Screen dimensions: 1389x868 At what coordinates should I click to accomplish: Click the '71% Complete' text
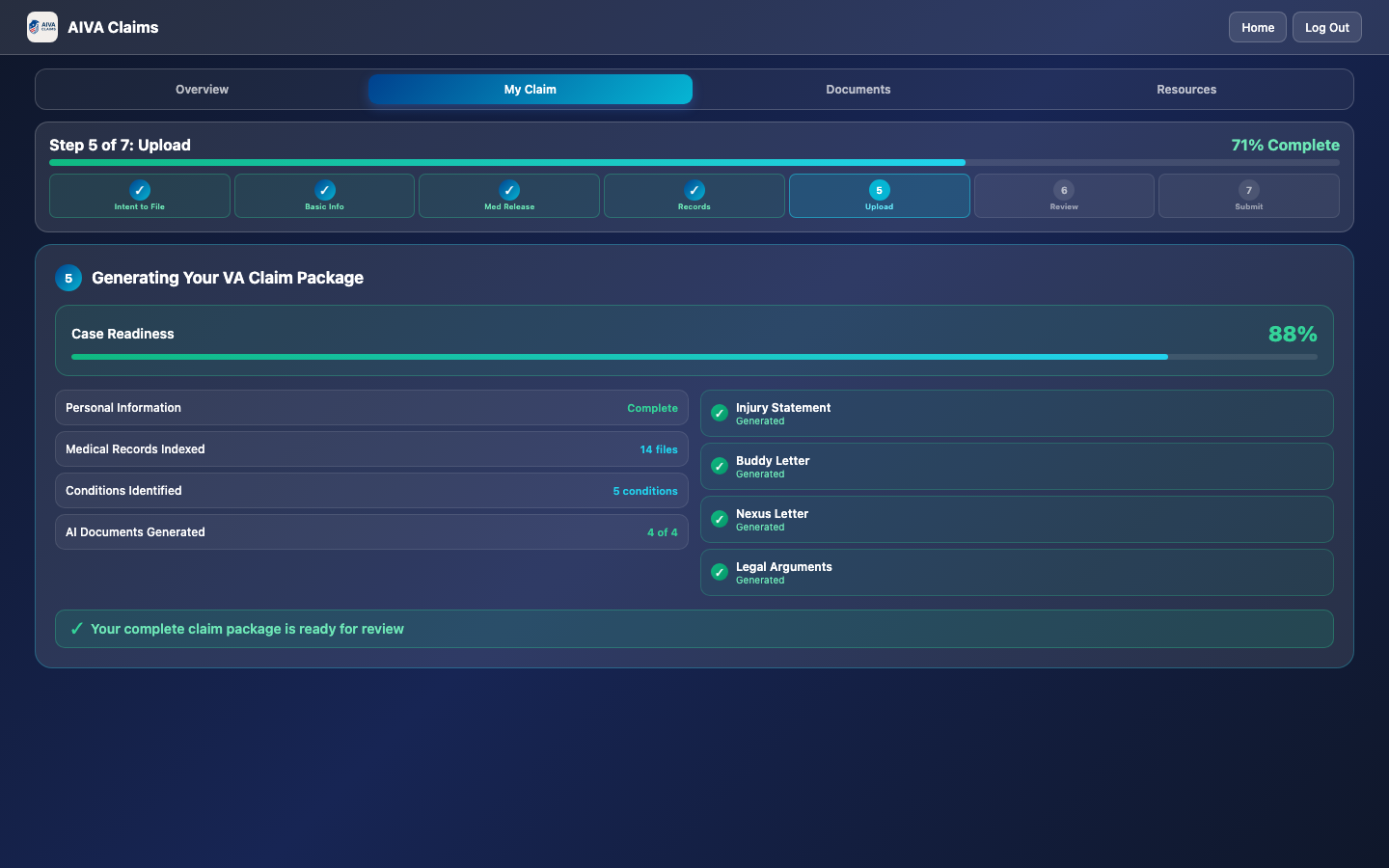point(1285,145)
